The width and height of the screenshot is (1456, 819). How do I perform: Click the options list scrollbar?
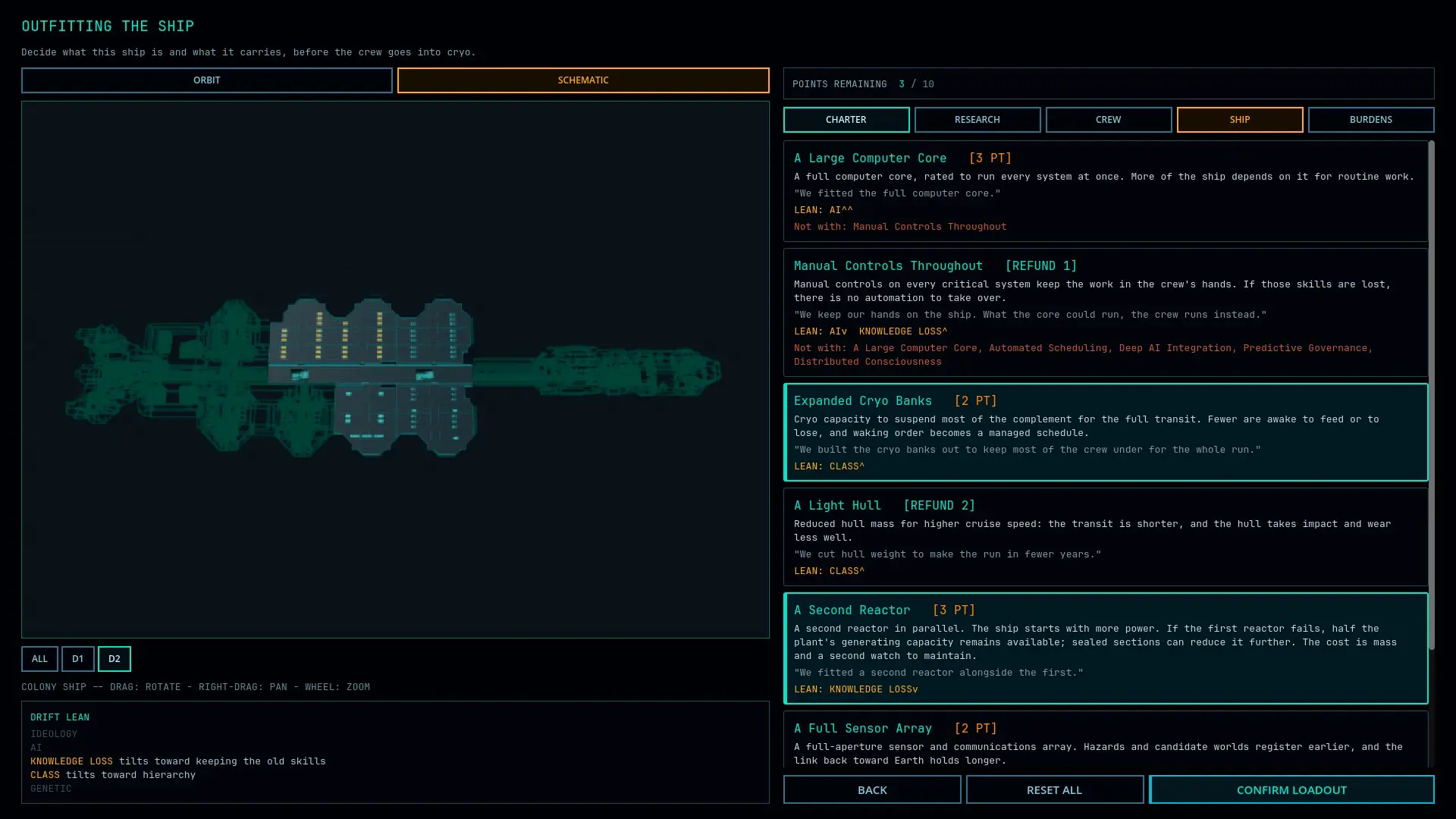(1432, 394)
